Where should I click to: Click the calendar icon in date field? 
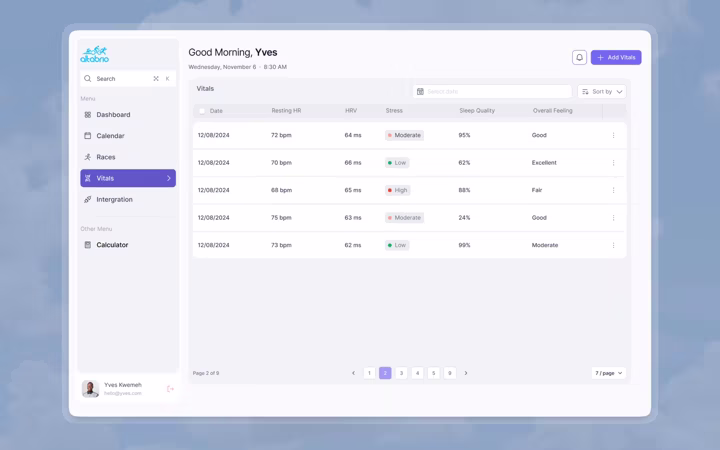click(x=420, y=91)
